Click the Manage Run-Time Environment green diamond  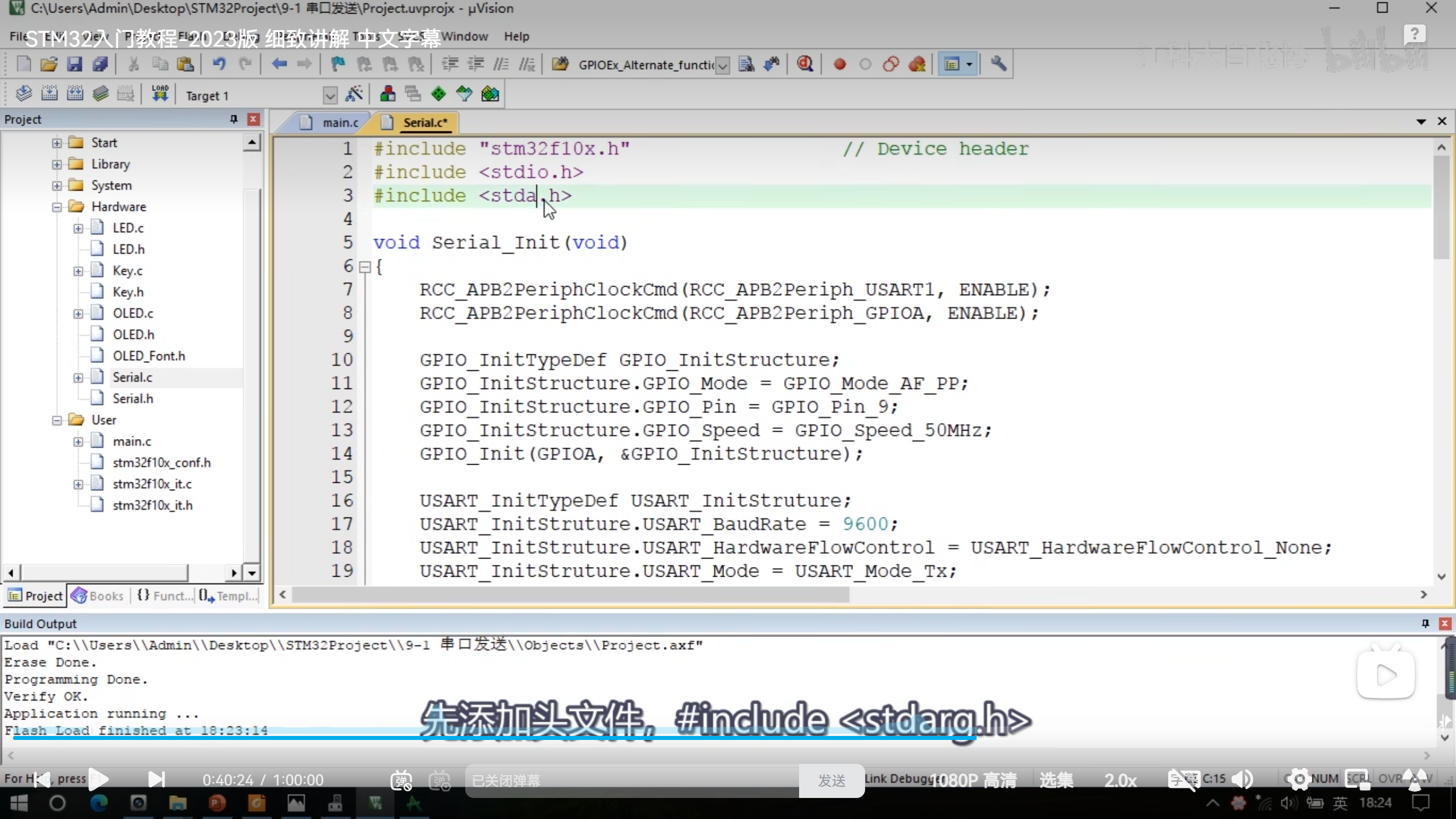pos(438,94)
